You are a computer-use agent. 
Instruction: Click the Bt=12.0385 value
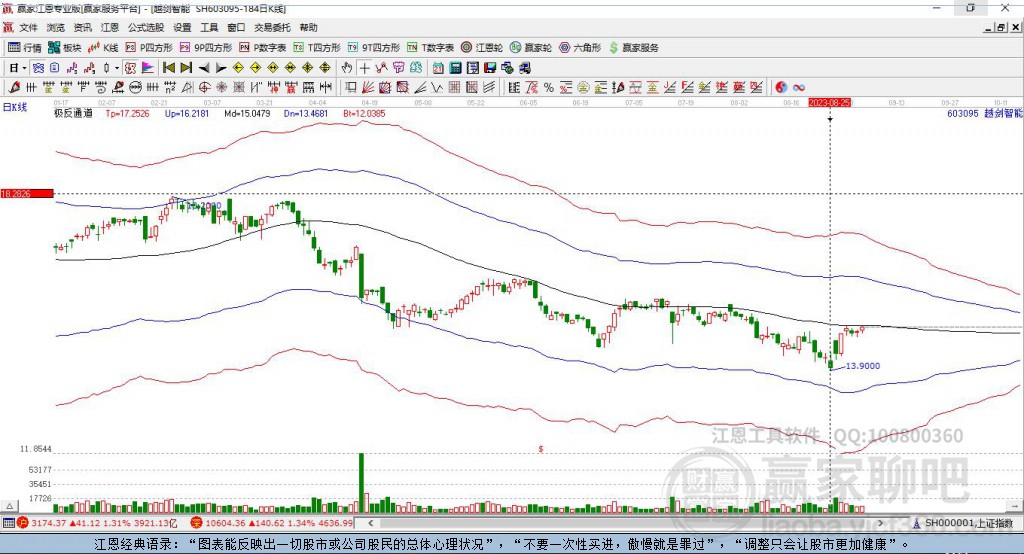tap(364, 113)
